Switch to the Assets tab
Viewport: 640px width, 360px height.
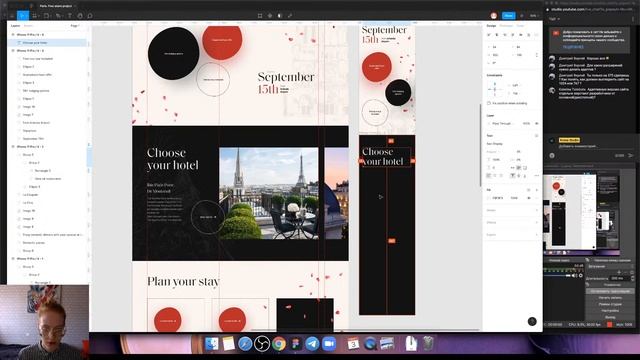[x=29, y=26]
